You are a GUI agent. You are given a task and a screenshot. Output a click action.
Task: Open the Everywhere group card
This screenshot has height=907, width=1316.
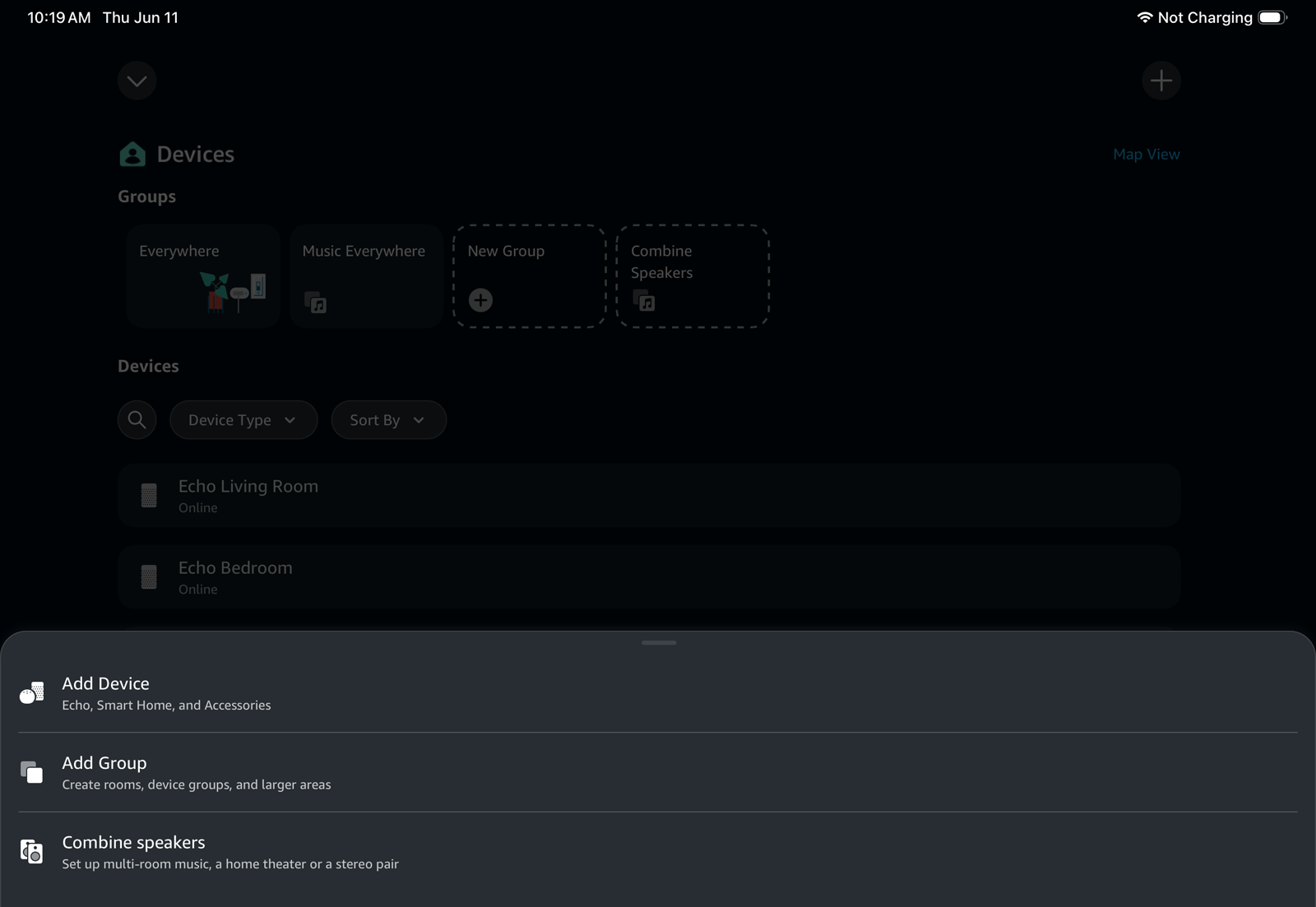(x=203, y=276)
